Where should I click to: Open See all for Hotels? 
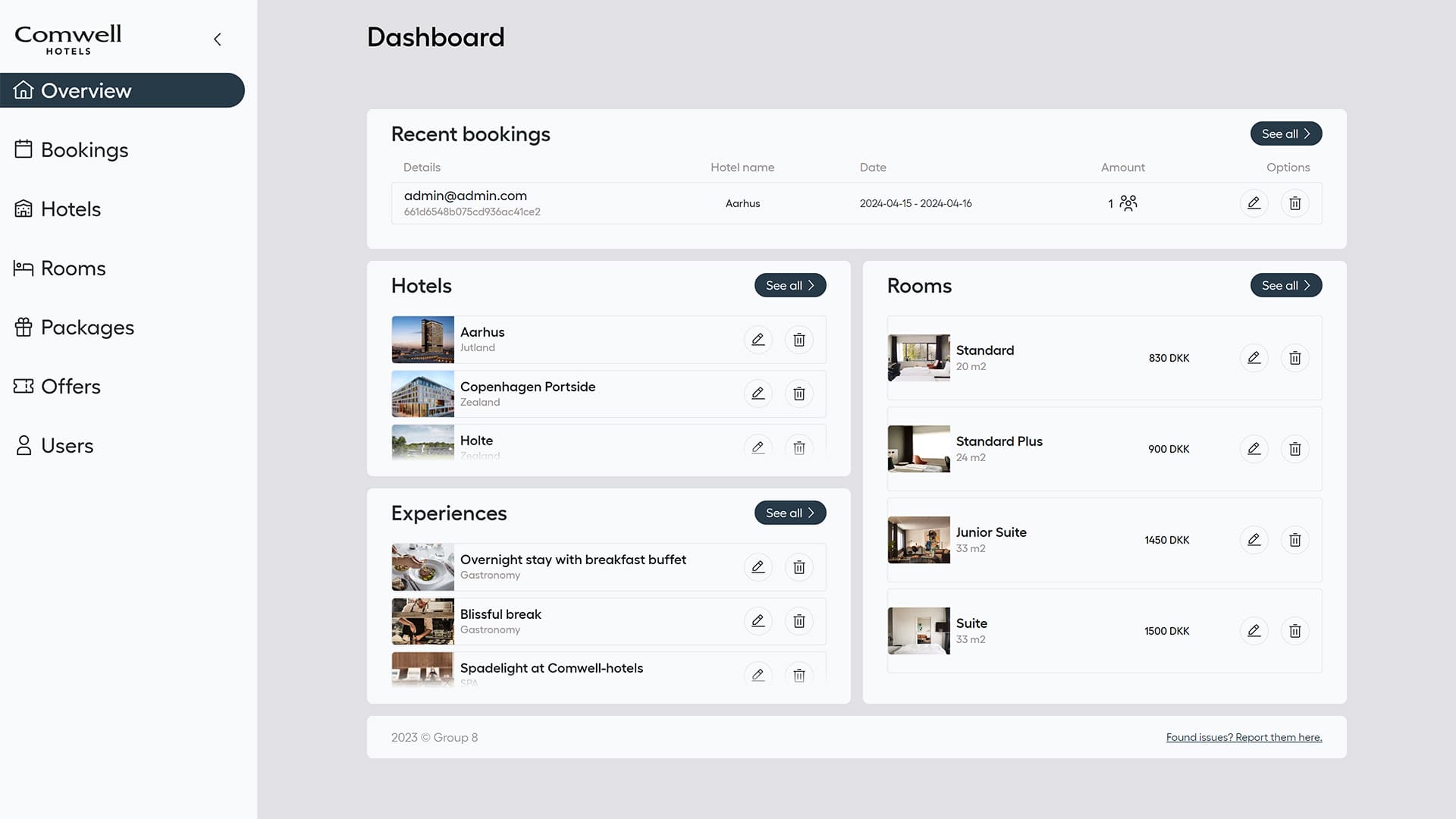click(x=789, y=285)
